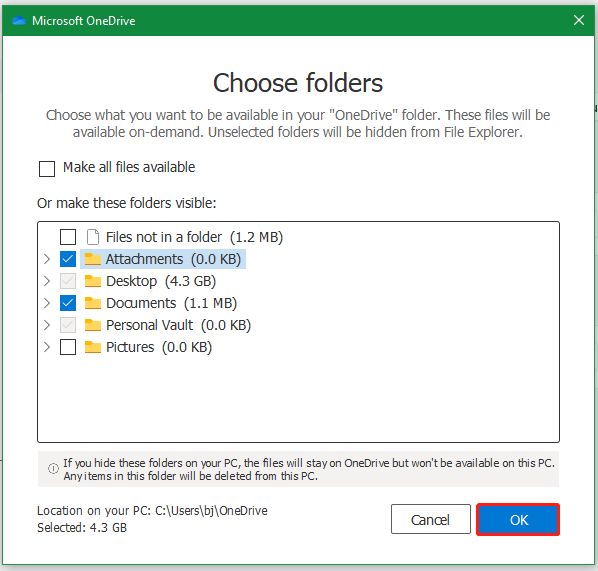Click the Desktop folder icon

93,281
